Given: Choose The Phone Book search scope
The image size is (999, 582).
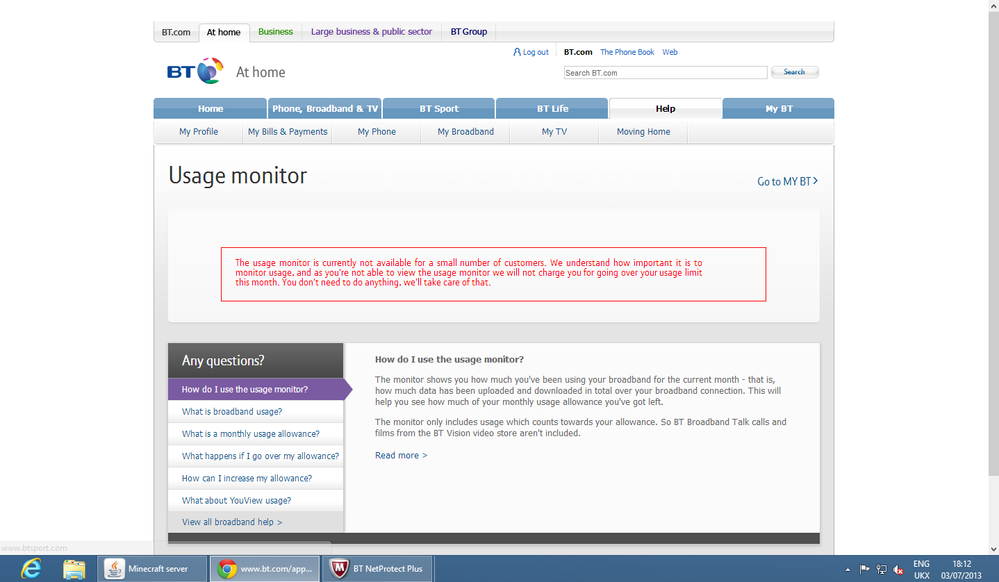Looking at the screenshot, I should [627, 52].
